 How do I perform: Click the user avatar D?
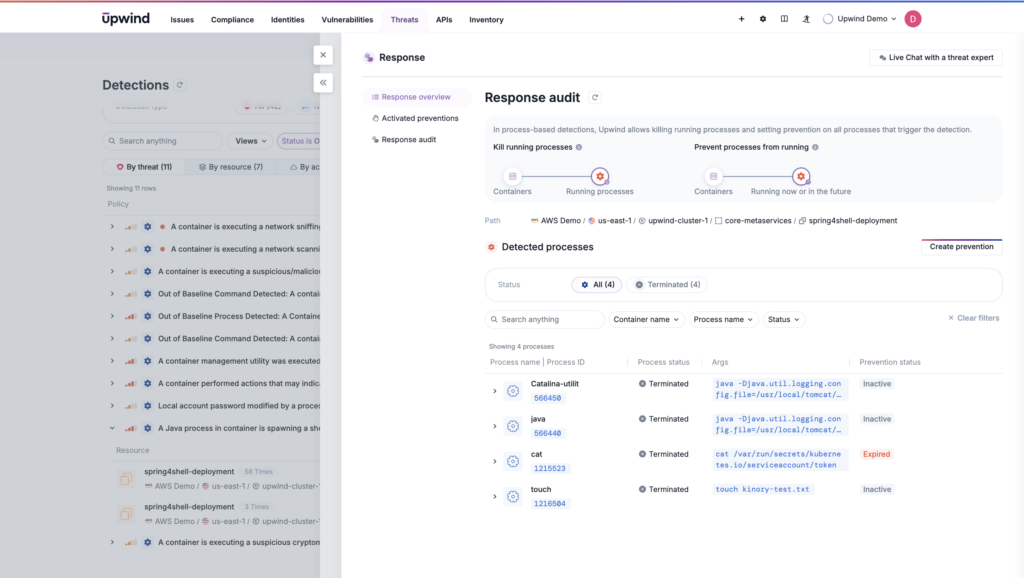coord(913,19)
